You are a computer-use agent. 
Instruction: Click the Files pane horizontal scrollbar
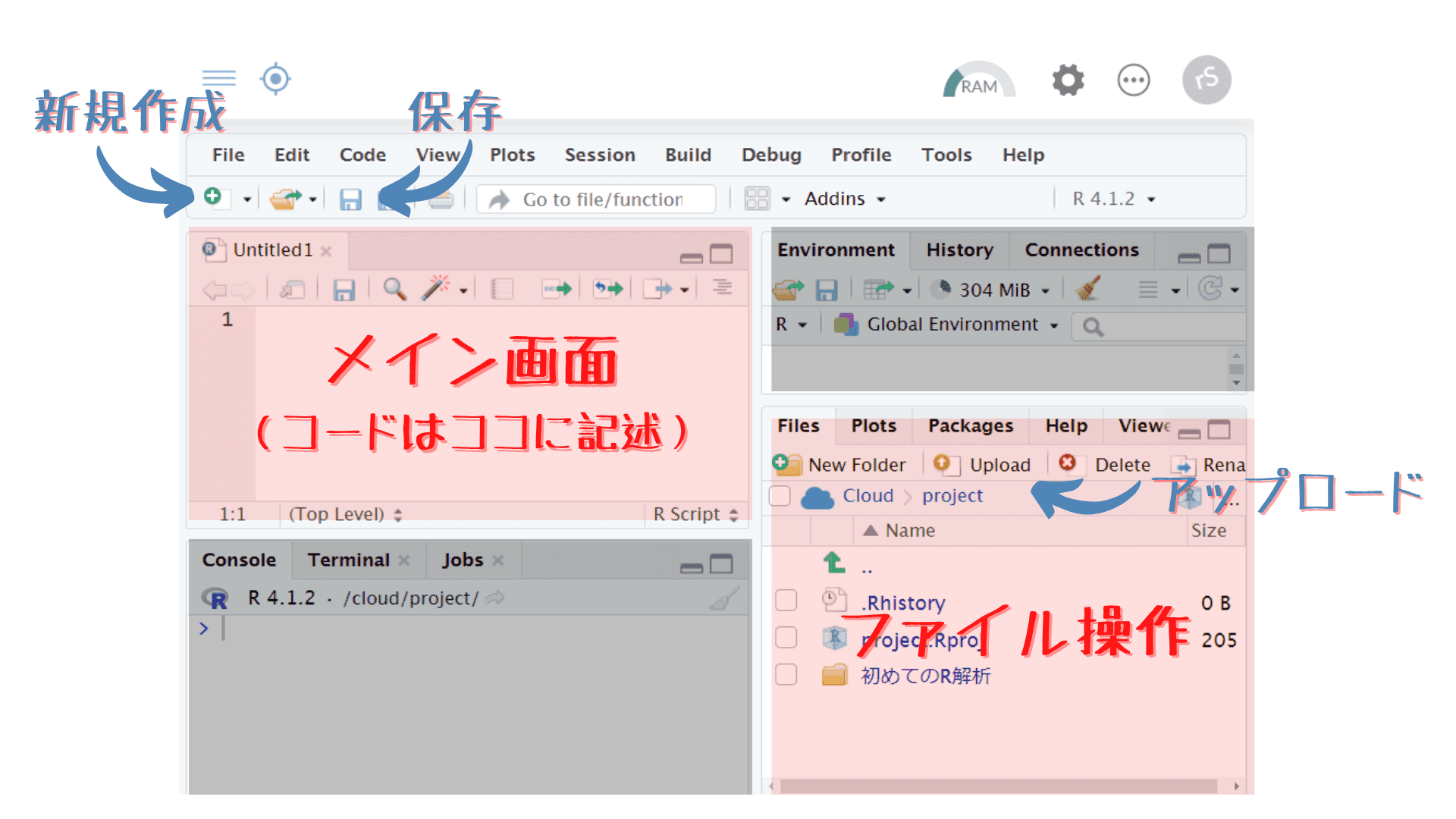pos(998,786)
